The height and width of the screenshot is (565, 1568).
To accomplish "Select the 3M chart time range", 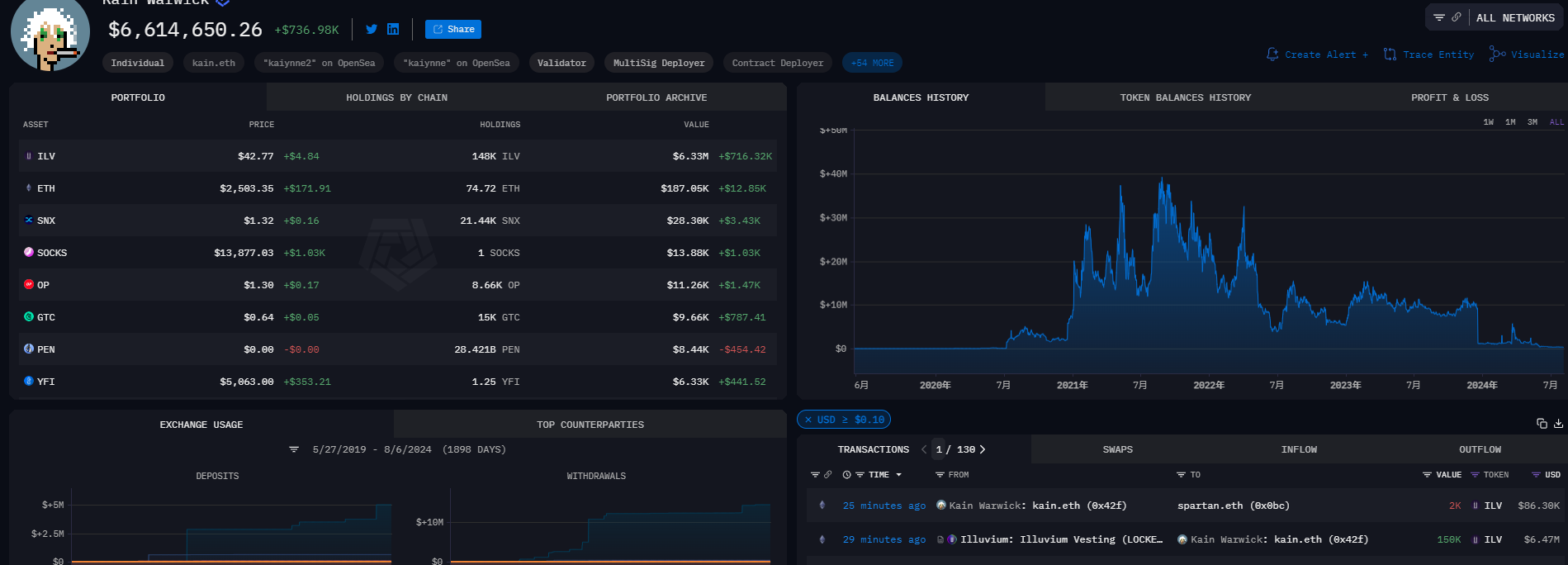I will pos(1532,122).
